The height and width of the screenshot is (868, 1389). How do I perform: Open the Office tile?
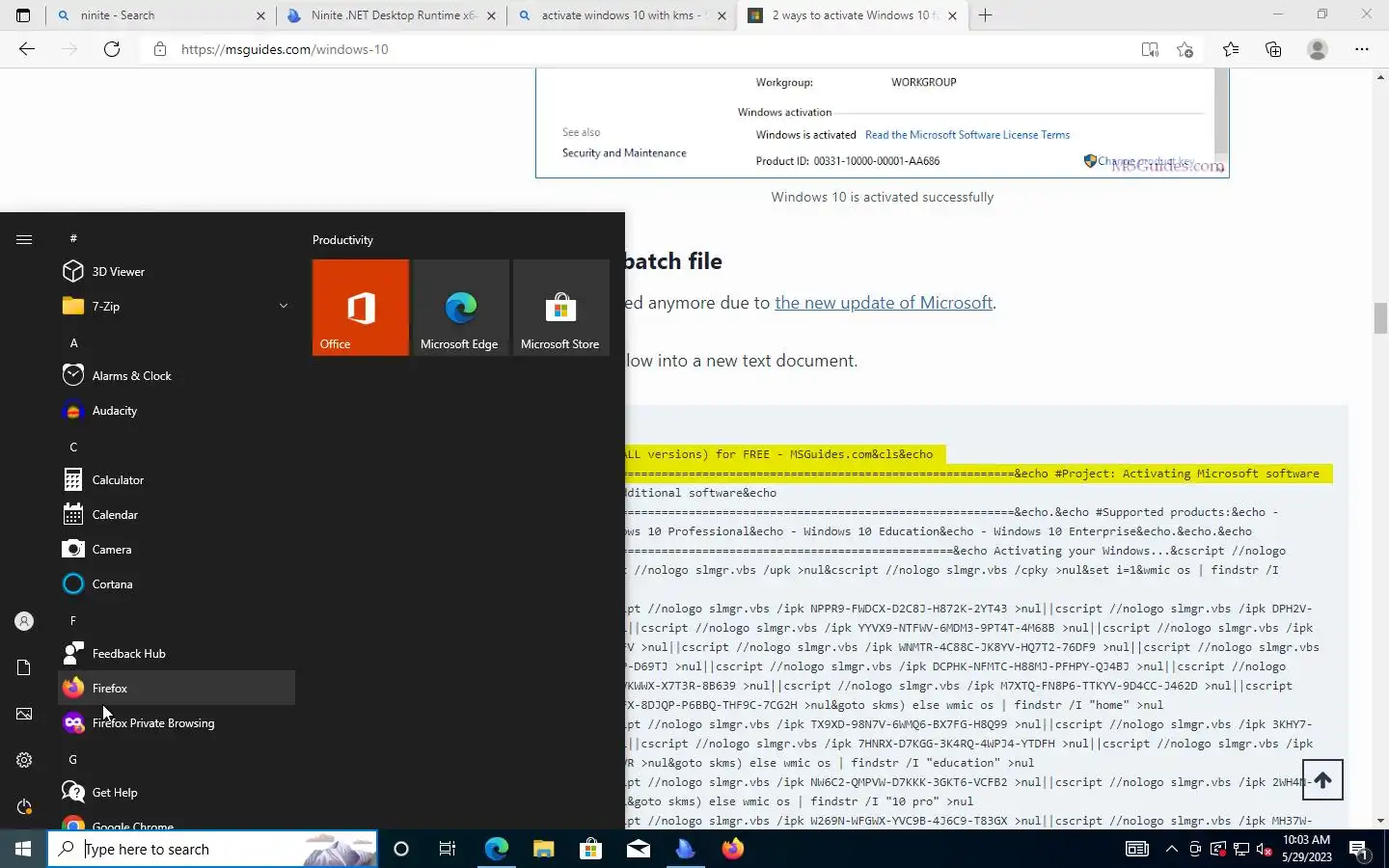[361, 308]
